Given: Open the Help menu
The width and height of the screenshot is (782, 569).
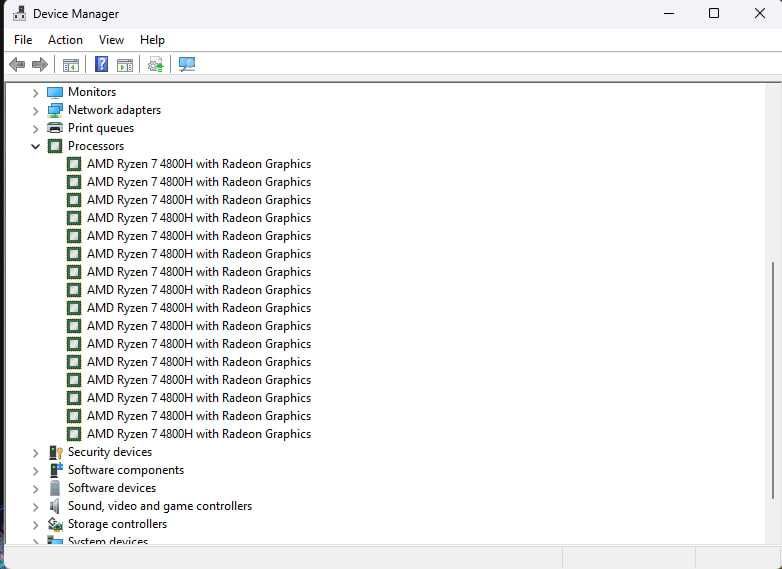Looking at the screenshot, I should click(x=152, y=40).
